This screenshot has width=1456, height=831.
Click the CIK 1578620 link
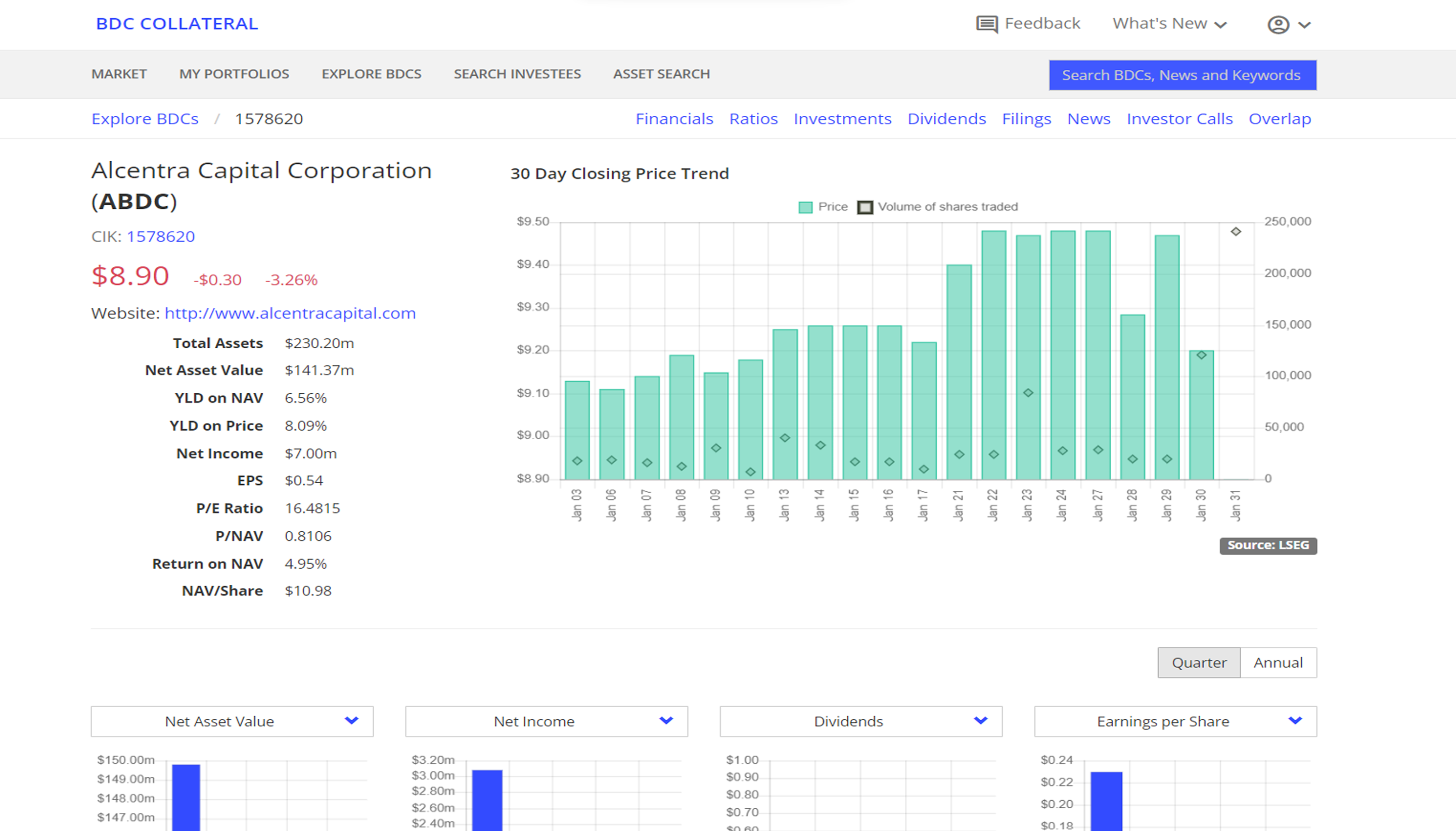pos(160,236)
